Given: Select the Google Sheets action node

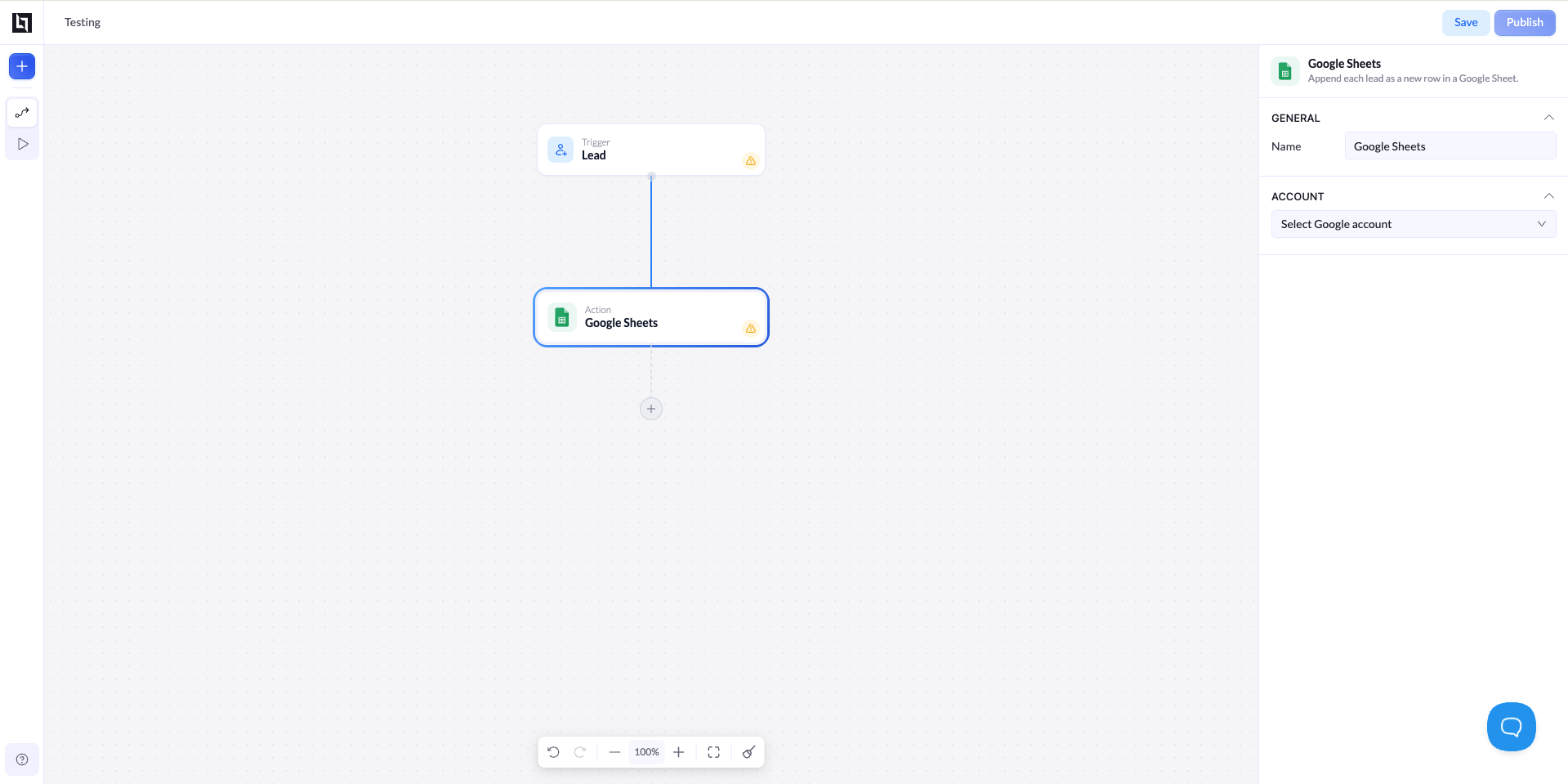Looking at the screenshot, I should click(x=651, y=317).
